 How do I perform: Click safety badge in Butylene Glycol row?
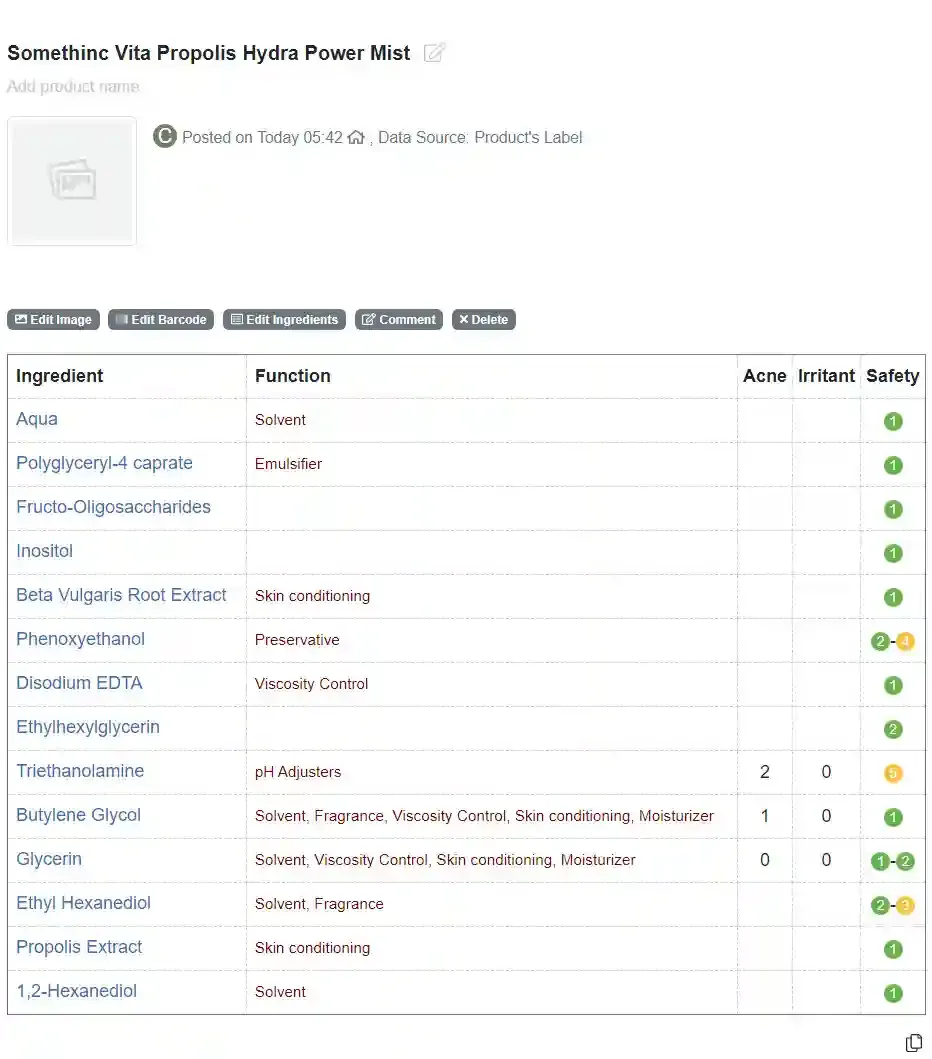pos(893,817)
